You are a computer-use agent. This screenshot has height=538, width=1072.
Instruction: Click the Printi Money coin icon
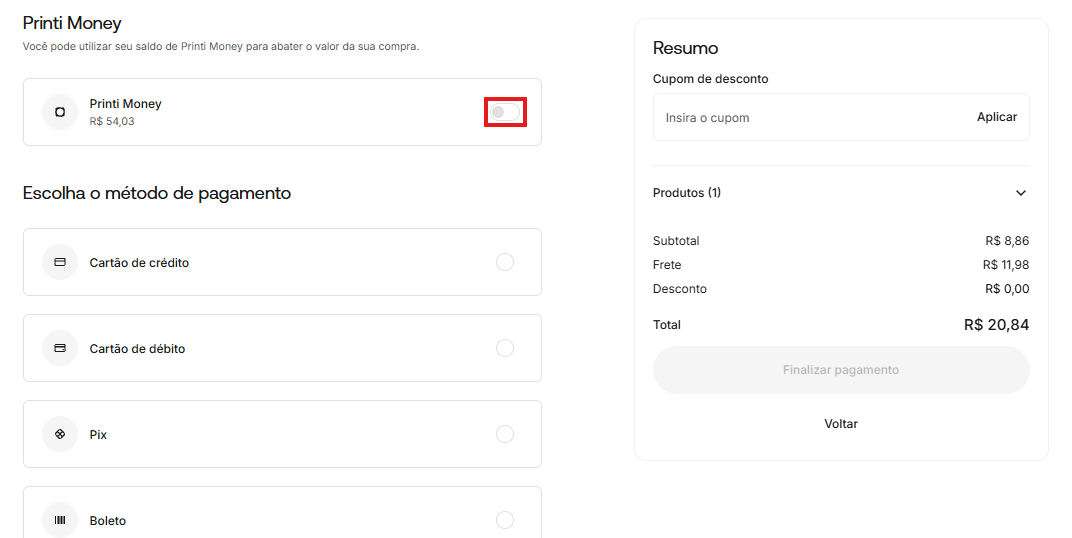tap(60, 112)
